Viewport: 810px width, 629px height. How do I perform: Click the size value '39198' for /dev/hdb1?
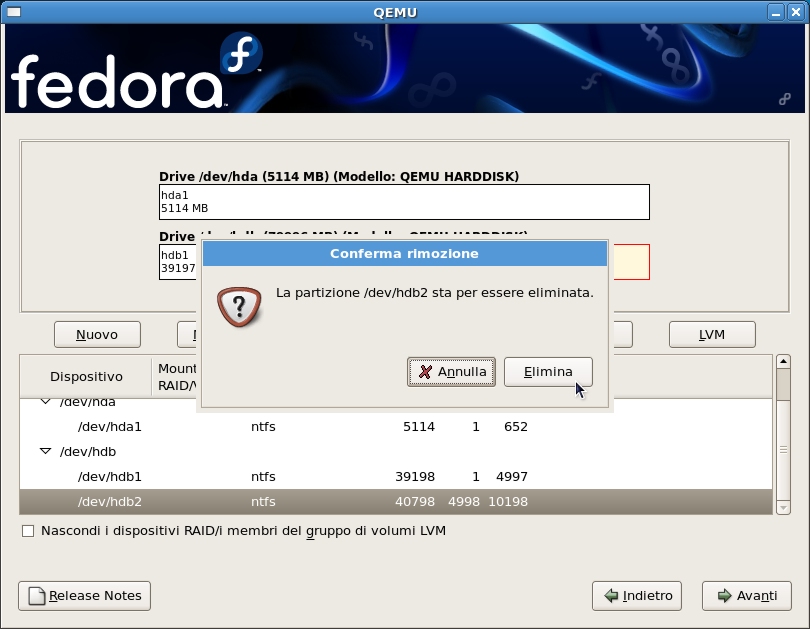[415, 477]
